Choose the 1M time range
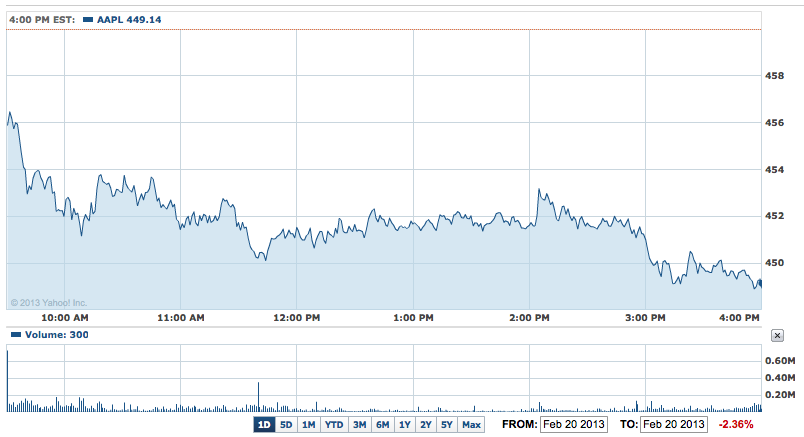The height and width of the screenshot is (437, 804). 308,425
